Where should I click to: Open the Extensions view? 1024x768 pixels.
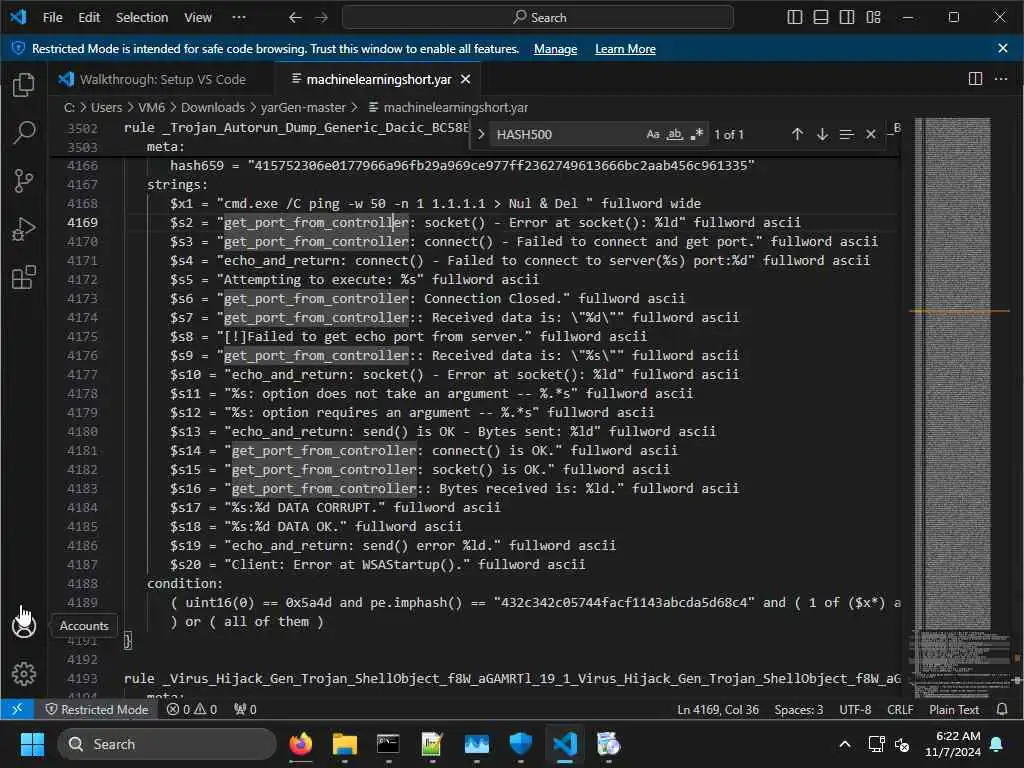24,278
